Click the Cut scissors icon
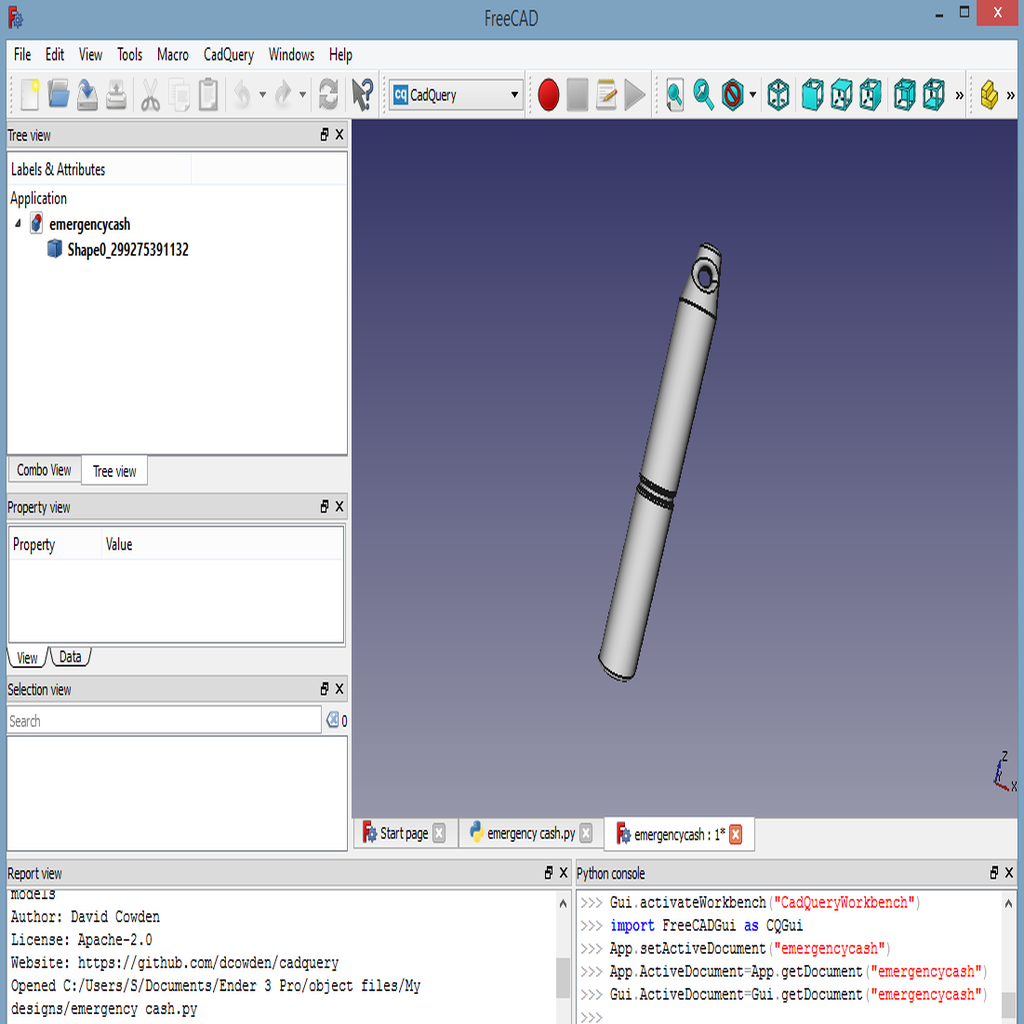 tap(151, 95)
